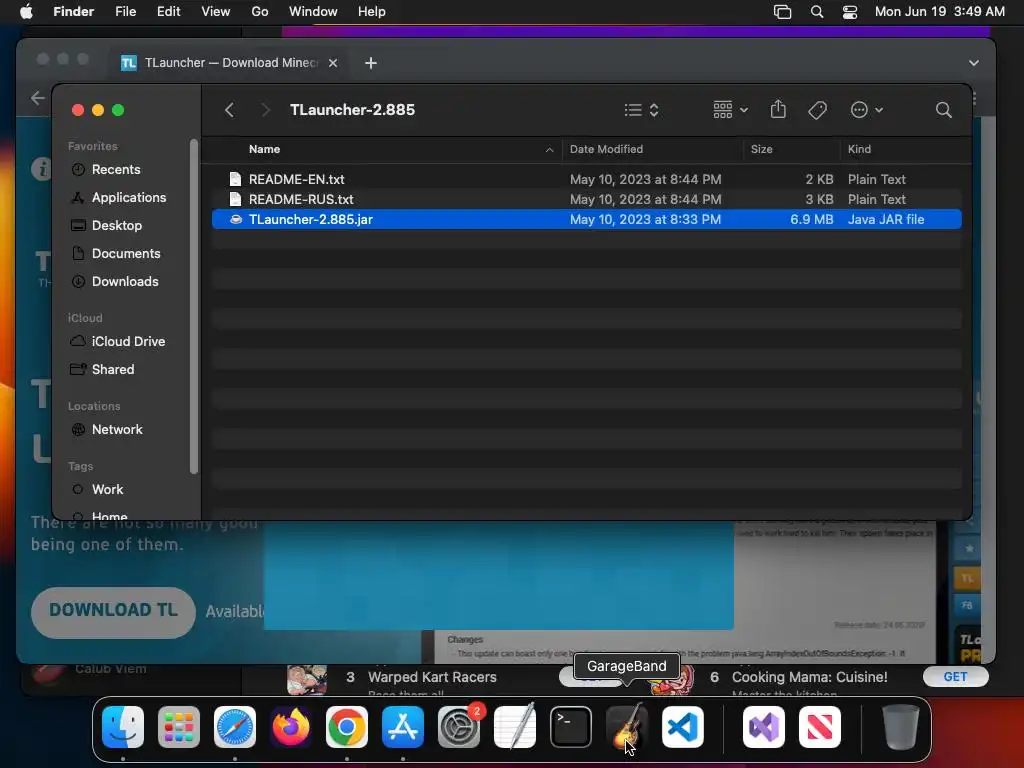Click DOWNLOAD TL button on webpage
The width and height of the screenshot is (1024, 768).
113,611
